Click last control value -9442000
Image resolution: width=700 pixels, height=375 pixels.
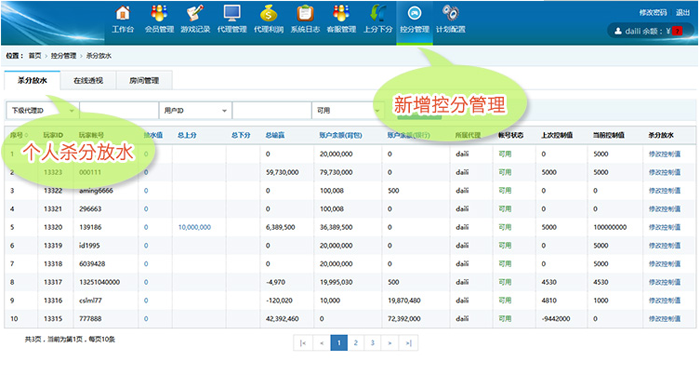tap(555, 319)
